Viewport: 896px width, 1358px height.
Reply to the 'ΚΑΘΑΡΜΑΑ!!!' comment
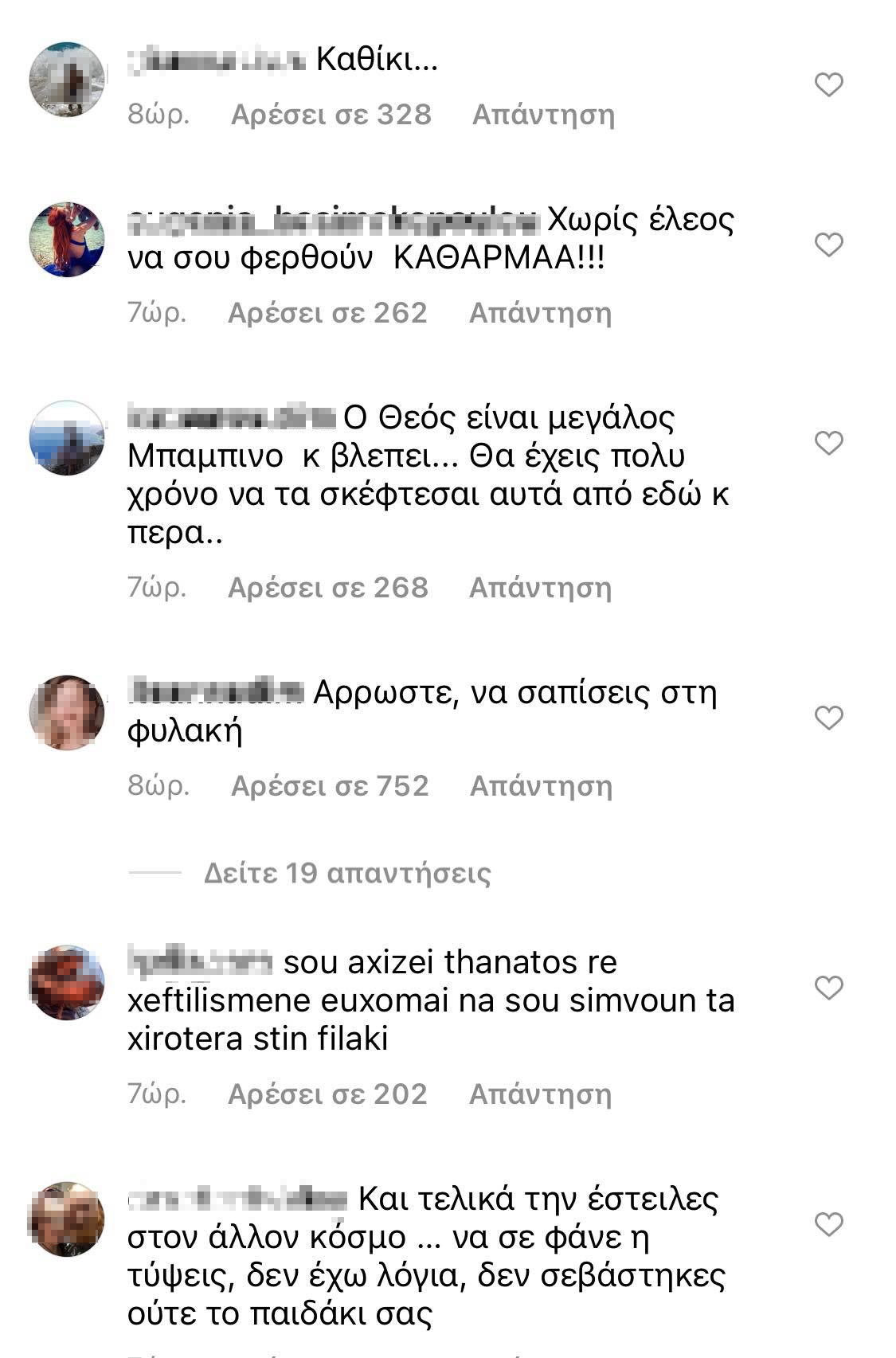click(x=540, y=313)
